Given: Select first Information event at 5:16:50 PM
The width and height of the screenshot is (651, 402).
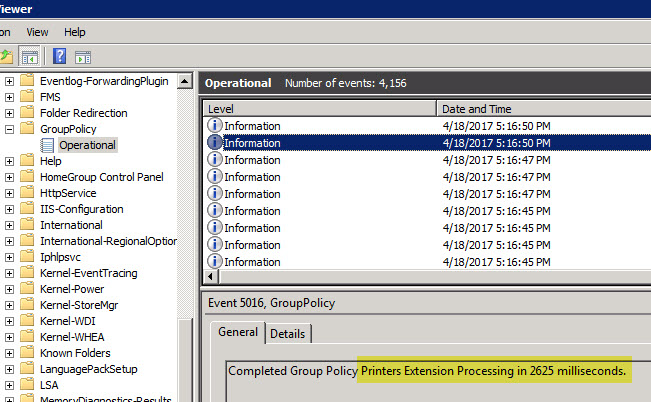Looking at the screenshot, I should (427, 126).
